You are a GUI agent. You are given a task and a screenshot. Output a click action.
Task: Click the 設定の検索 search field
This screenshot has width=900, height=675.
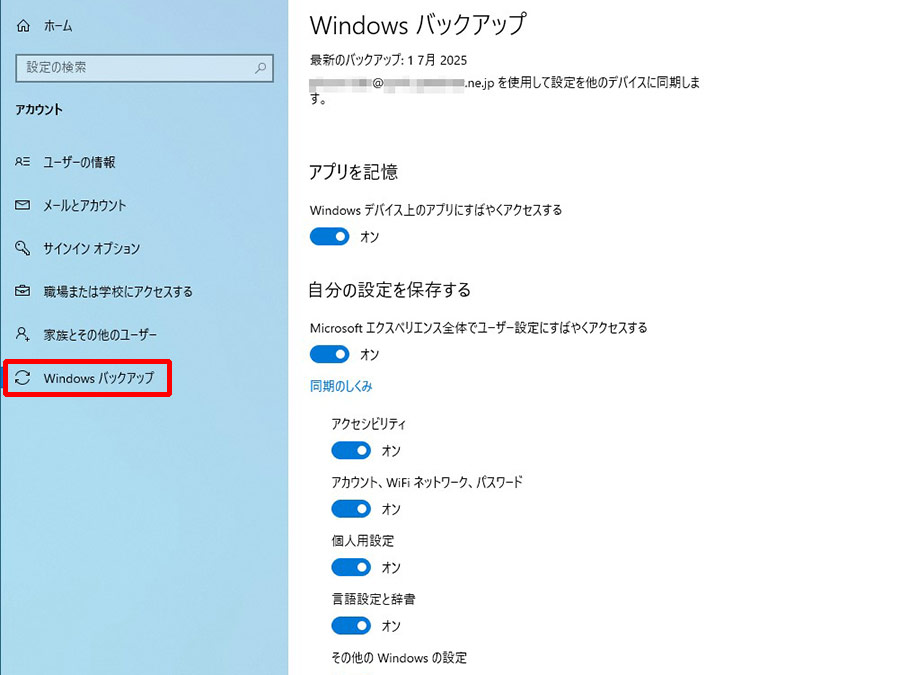144,68
